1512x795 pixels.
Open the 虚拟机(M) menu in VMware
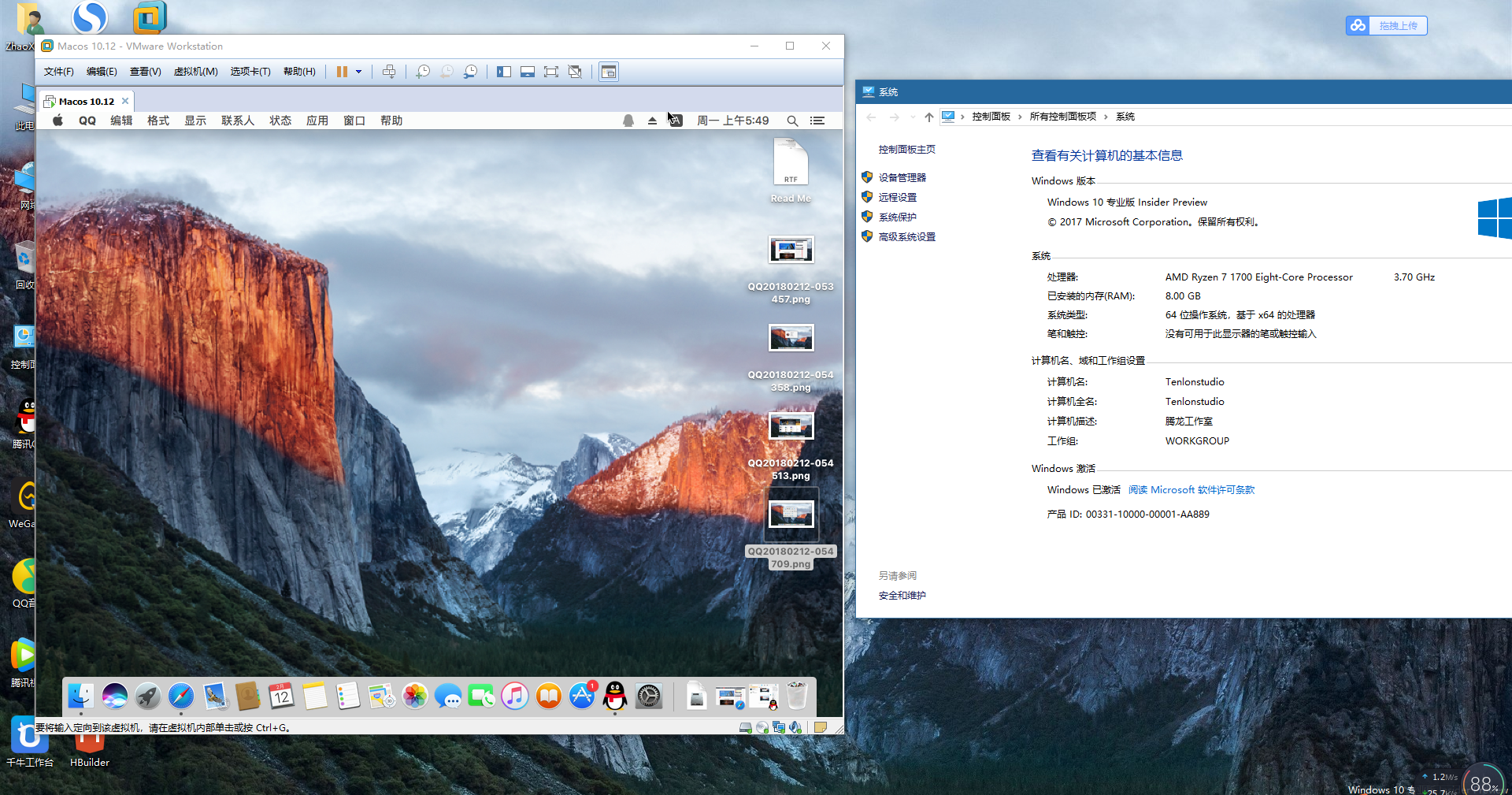click(195, 72)
